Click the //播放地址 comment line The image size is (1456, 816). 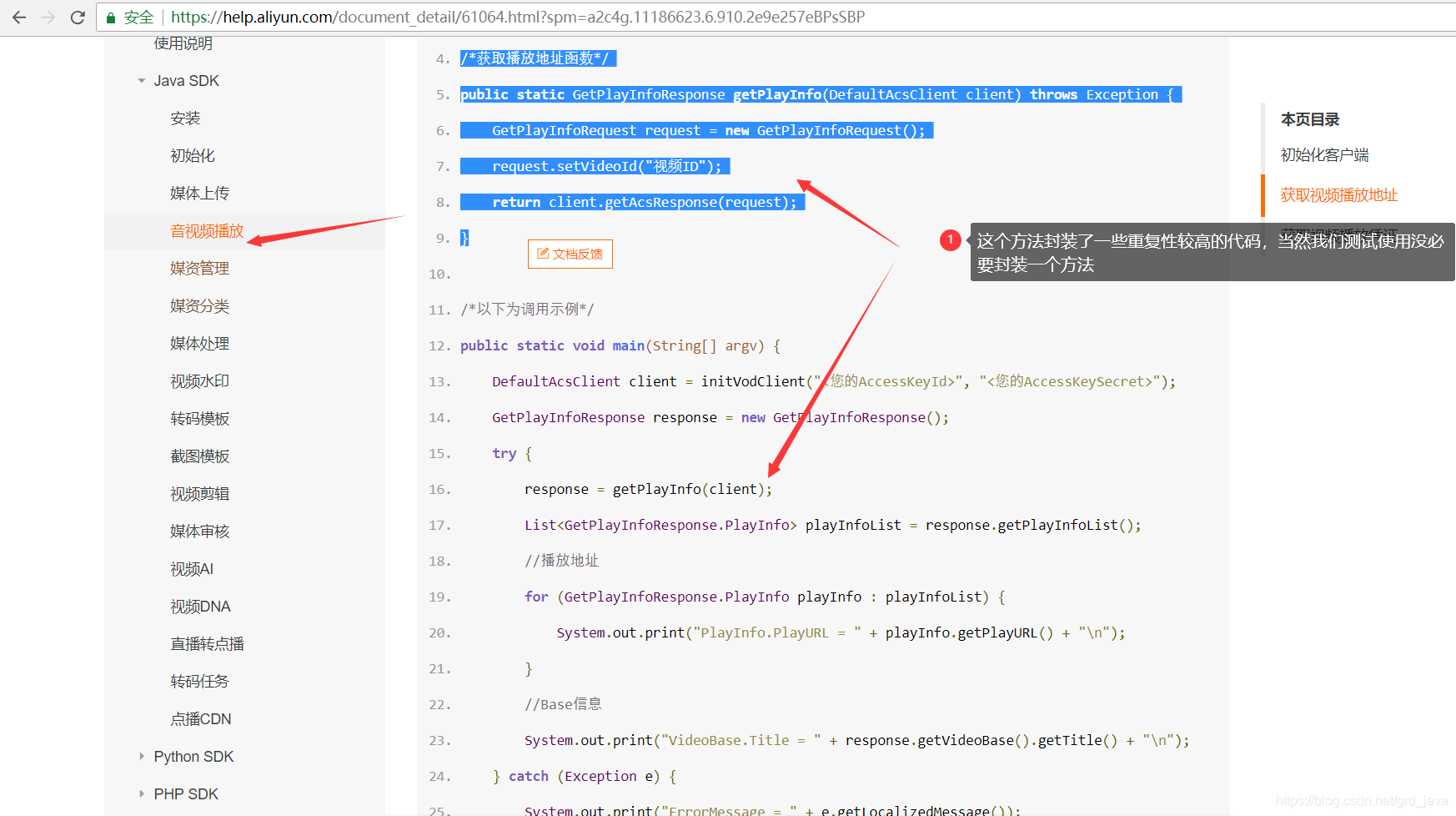(x=561, y=561)
